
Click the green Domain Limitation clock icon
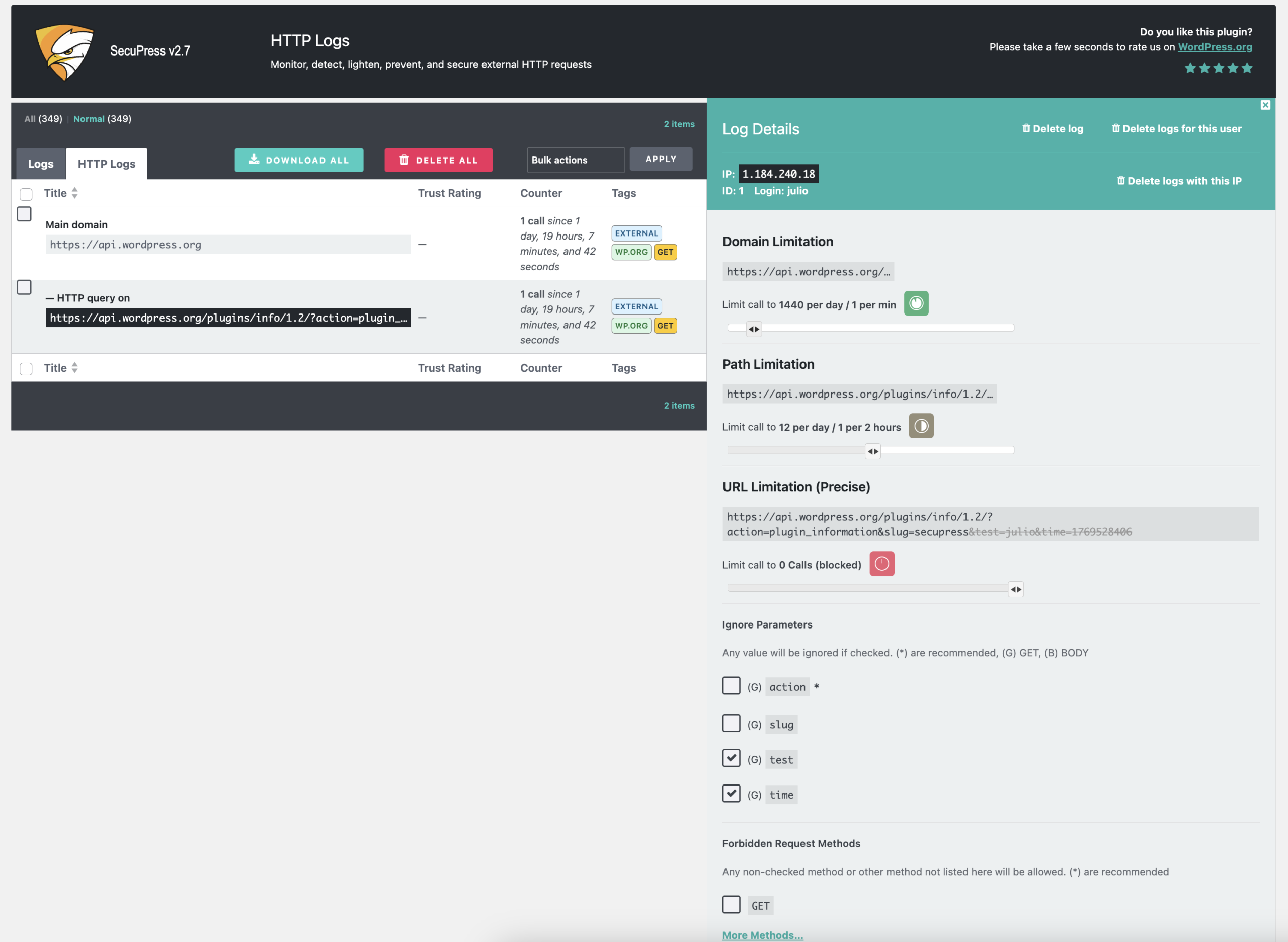pyautogui.click(x=916, y=303)
